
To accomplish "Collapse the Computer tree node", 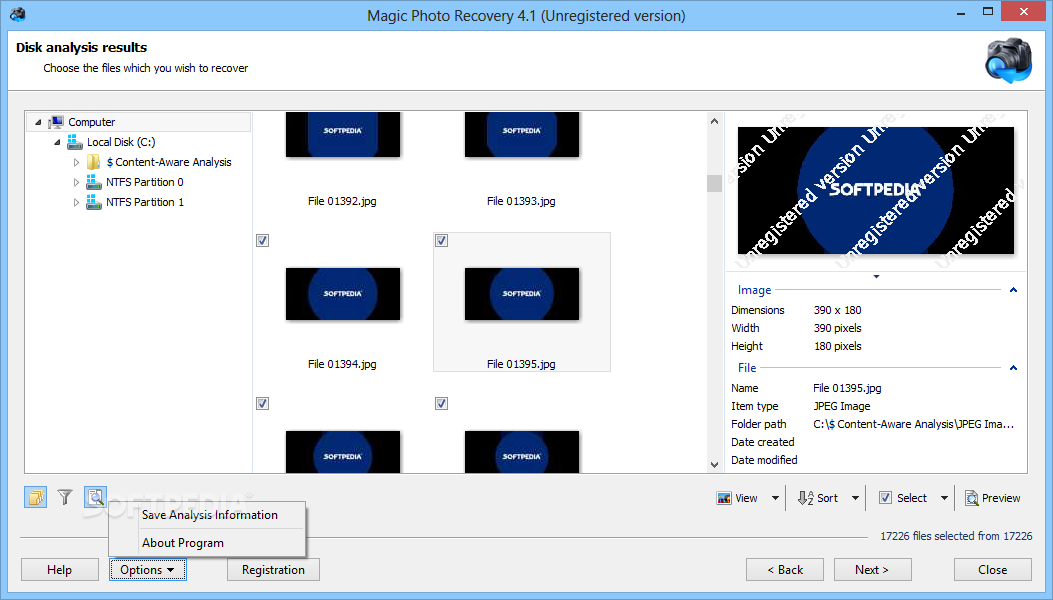I will (38, 122).
